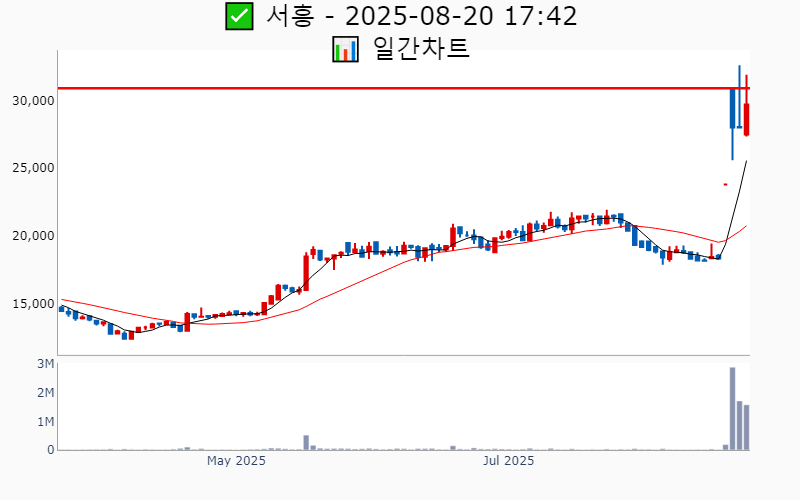
Task: Click the 0 volume axis label
Action: (51, 450)
